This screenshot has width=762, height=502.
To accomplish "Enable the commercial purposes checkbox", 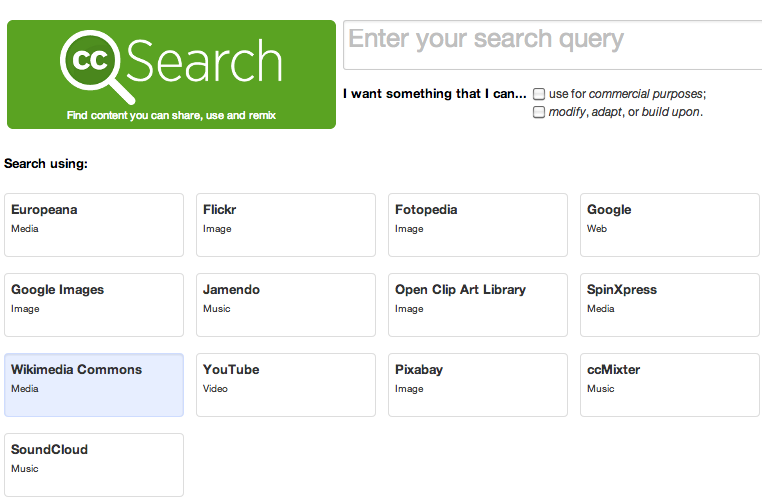I will coord(539,94).
